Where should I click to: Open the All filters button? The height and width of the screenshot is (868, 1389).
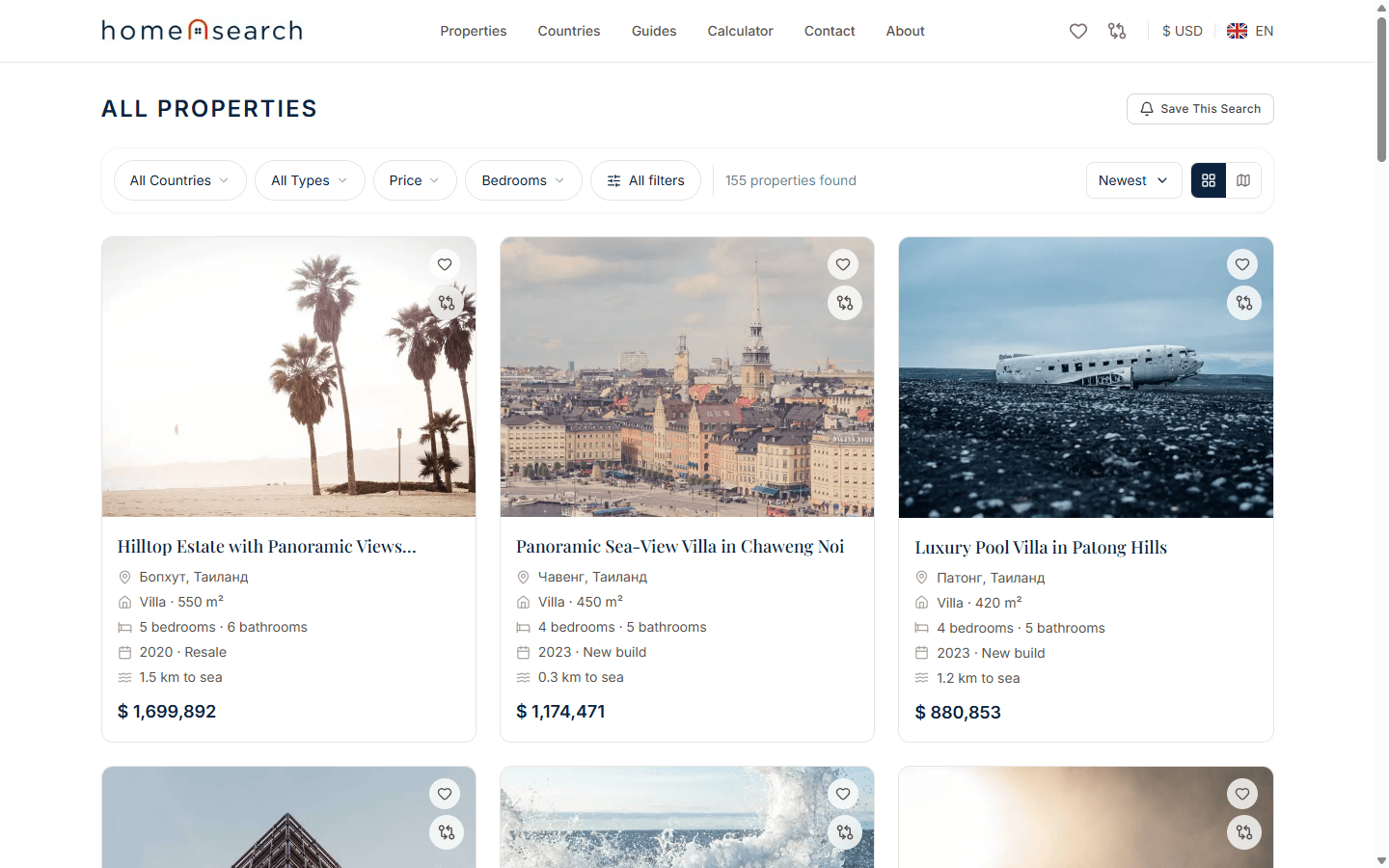(645, 180)
